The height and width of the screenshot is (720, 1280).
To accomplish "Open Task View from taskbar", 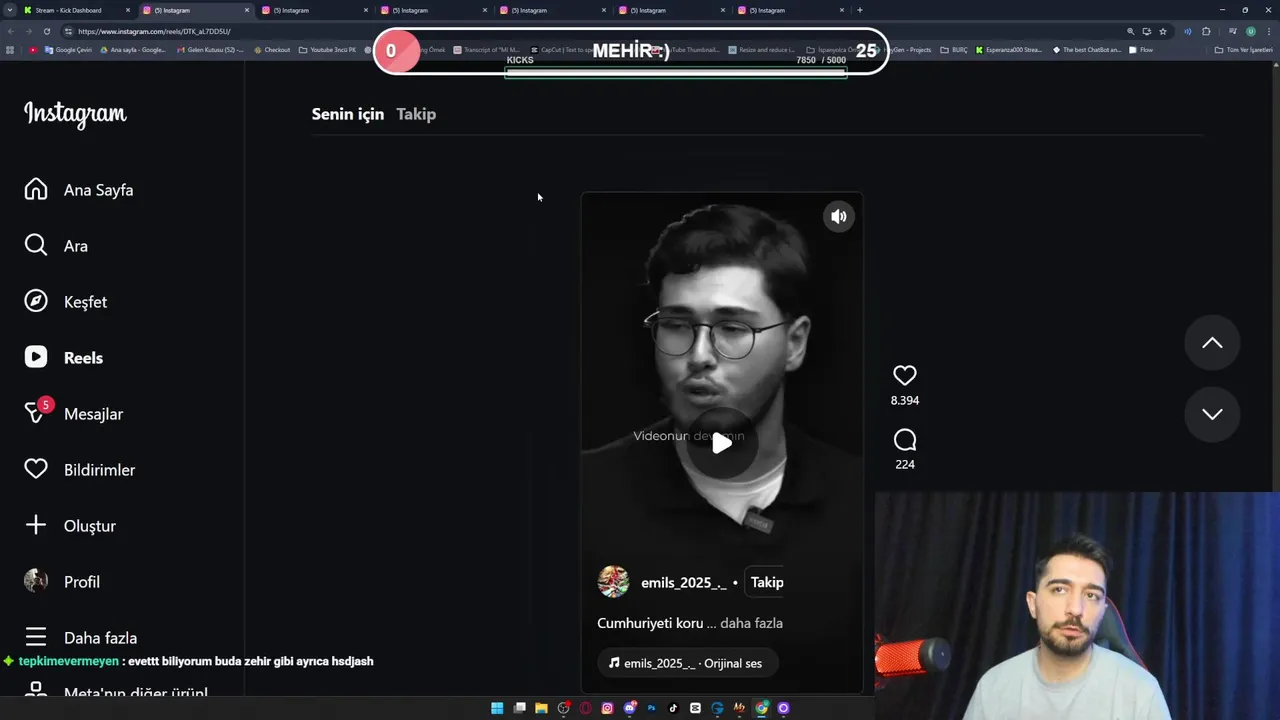I will tap(519, 708).
